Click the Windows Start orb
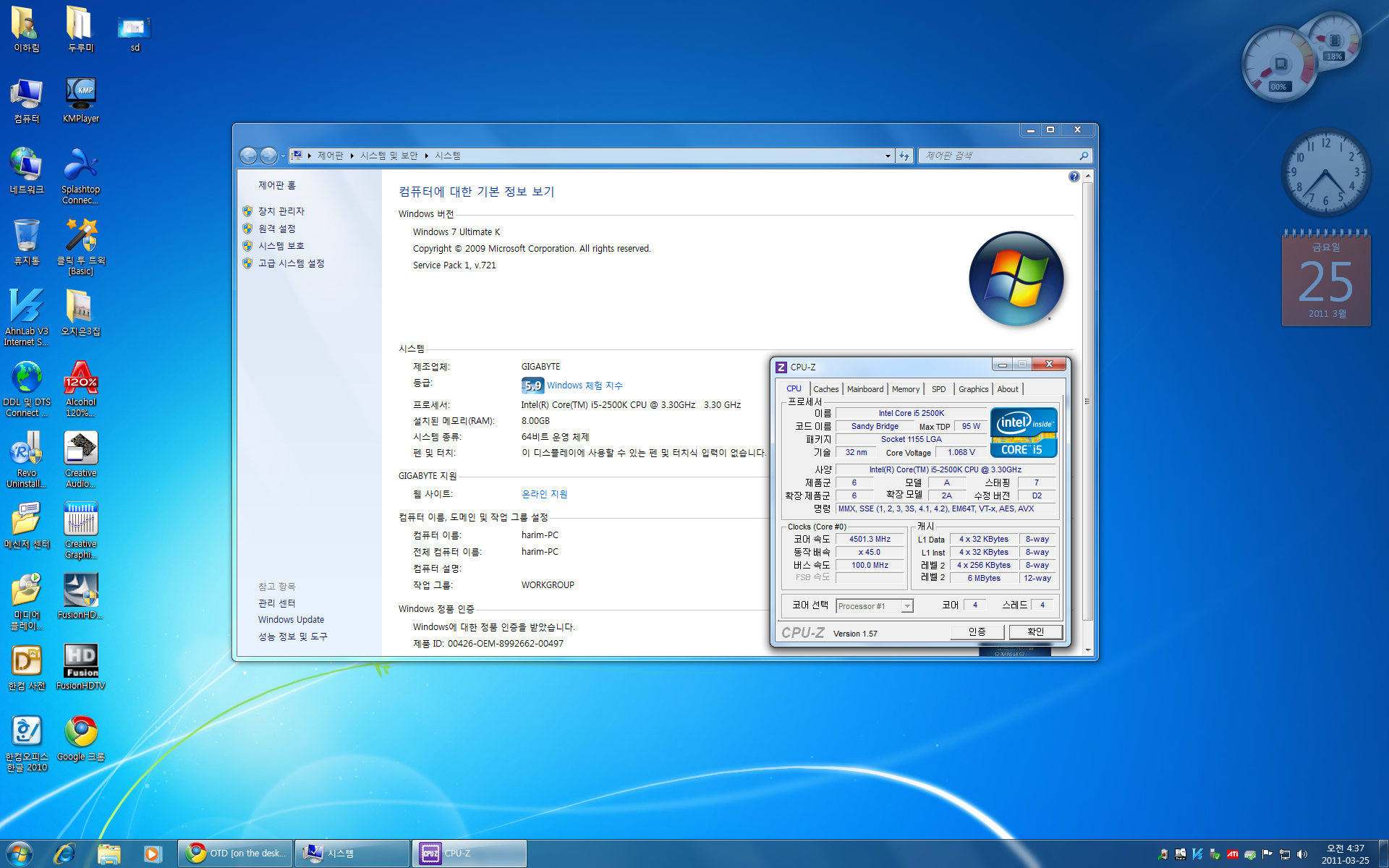 (20, 854)
